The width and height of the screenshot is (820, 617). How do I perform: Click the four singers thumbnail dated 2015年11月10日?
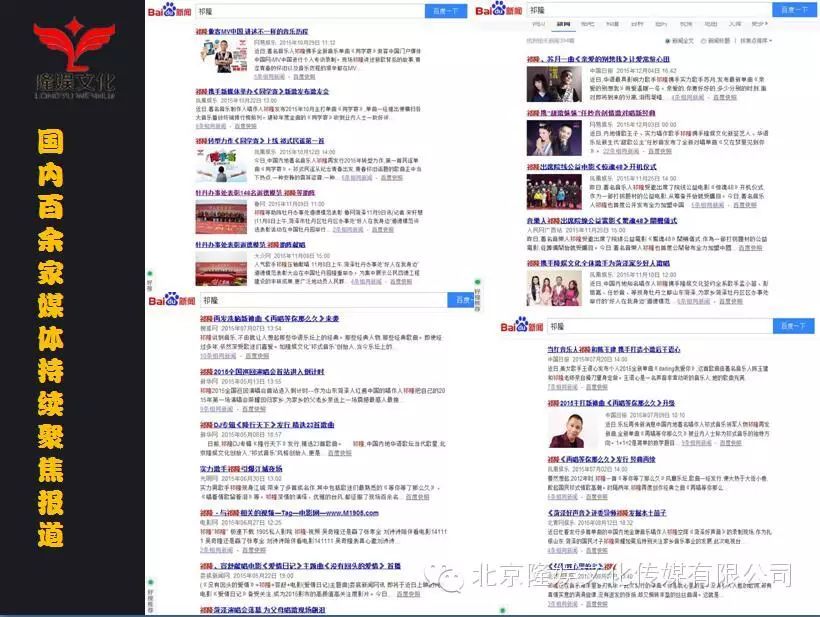554,288
